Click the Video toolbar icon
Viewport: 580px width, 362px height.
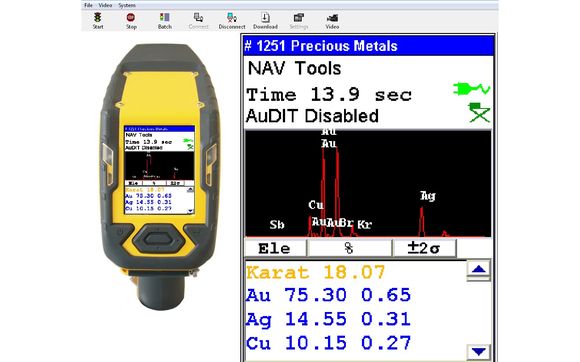tap(332, 17)
